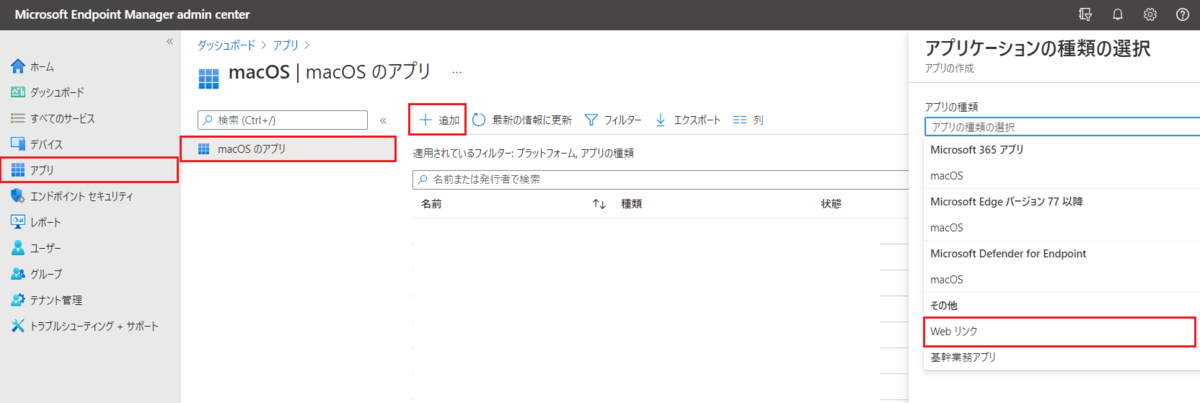Collapse the resource menu double chevron
The image size is (1200, 403).
[x=383, y=120]
